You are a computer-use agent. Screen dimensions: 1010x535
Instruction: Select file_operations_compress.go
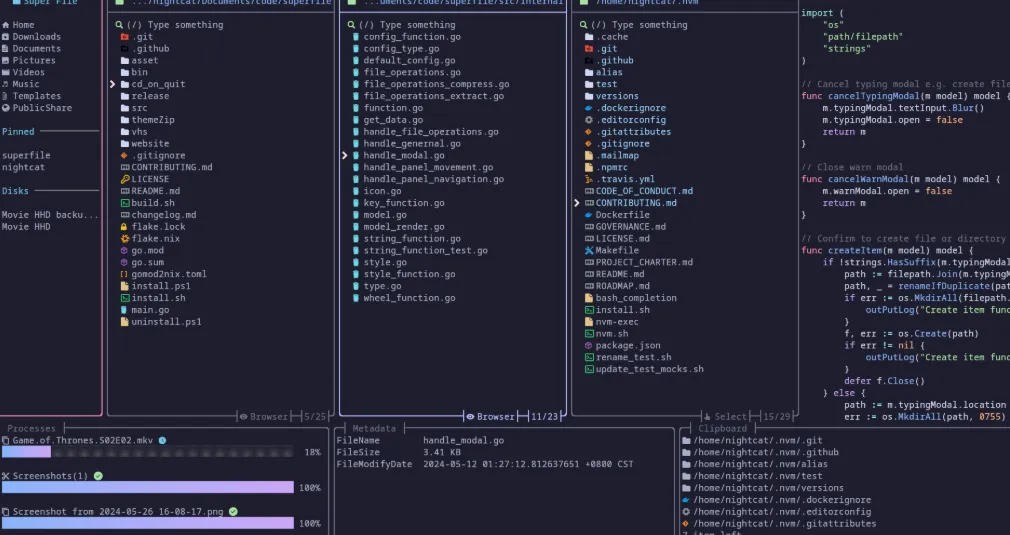pos(436,84)
